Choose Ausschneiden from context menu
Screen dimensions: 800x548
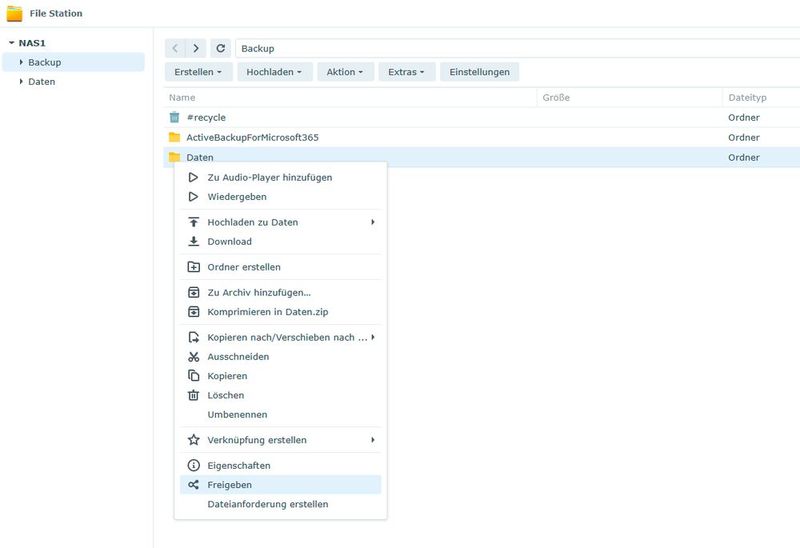point(281,357)
